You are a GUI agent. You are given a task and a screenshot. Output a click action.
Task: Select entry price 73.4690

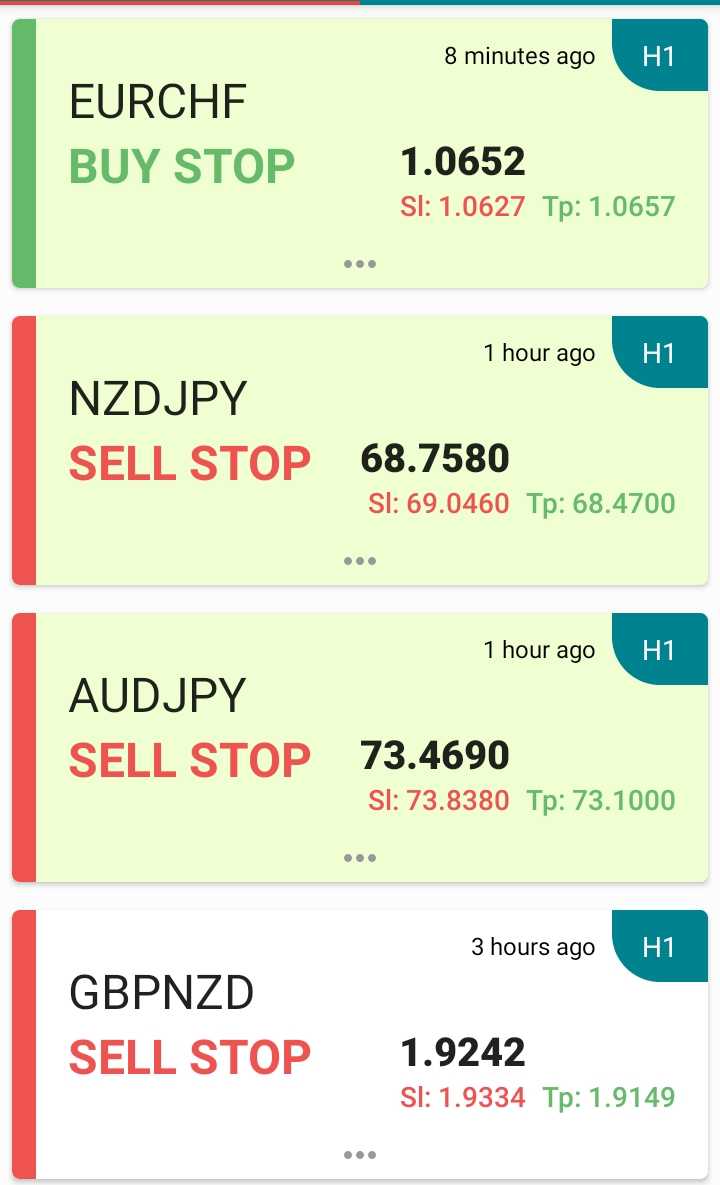coord(435,756)
